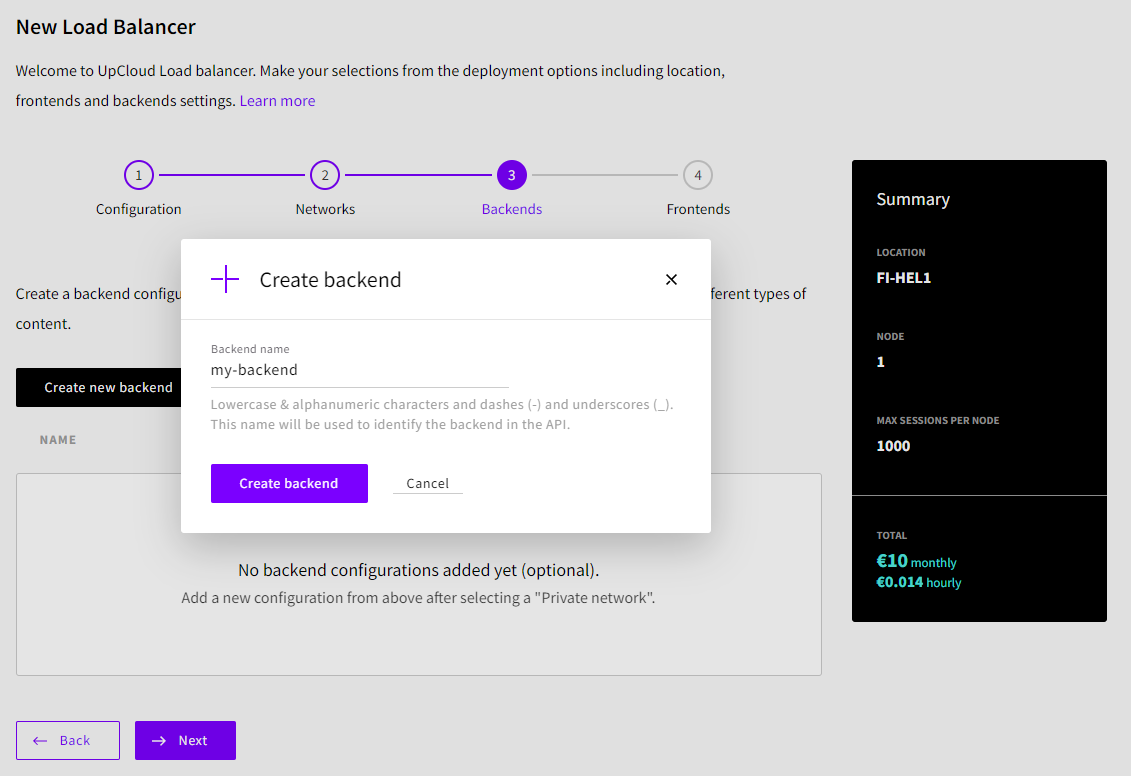Click the Create backend dialog title
The height and width of the screenshot is (776, 1131).
(x=330, y=280)
